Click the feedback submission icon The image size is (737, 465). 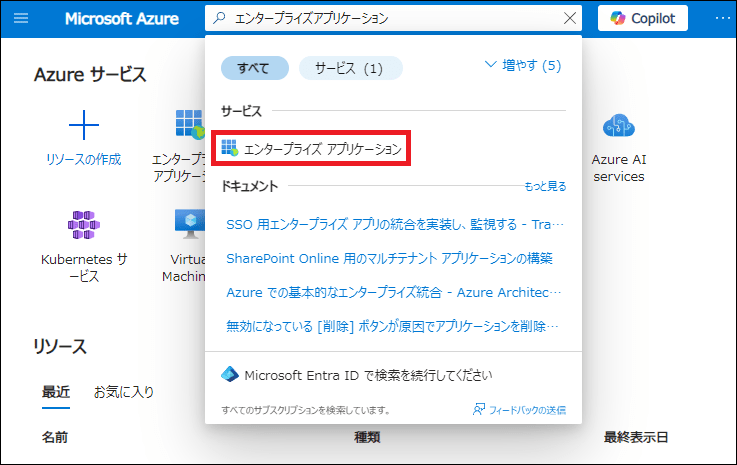480,410
